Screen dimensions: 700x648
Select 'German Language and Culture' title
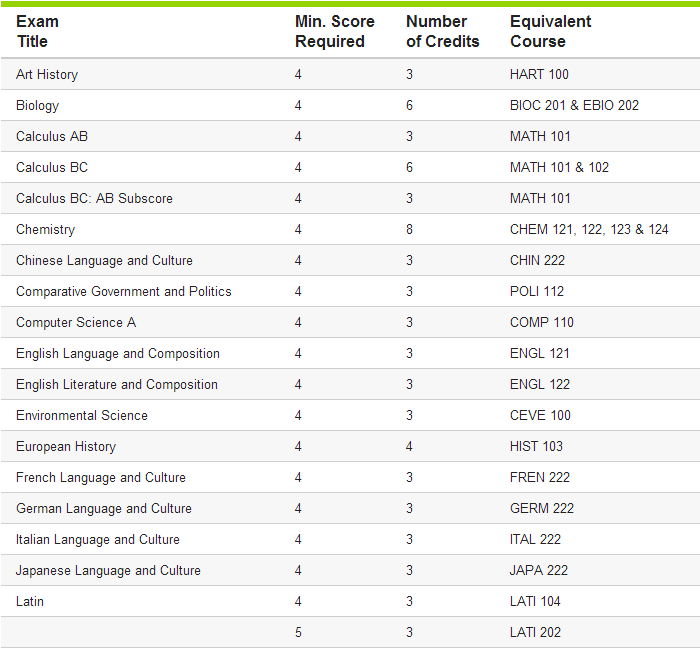click(x=104, y=509)
